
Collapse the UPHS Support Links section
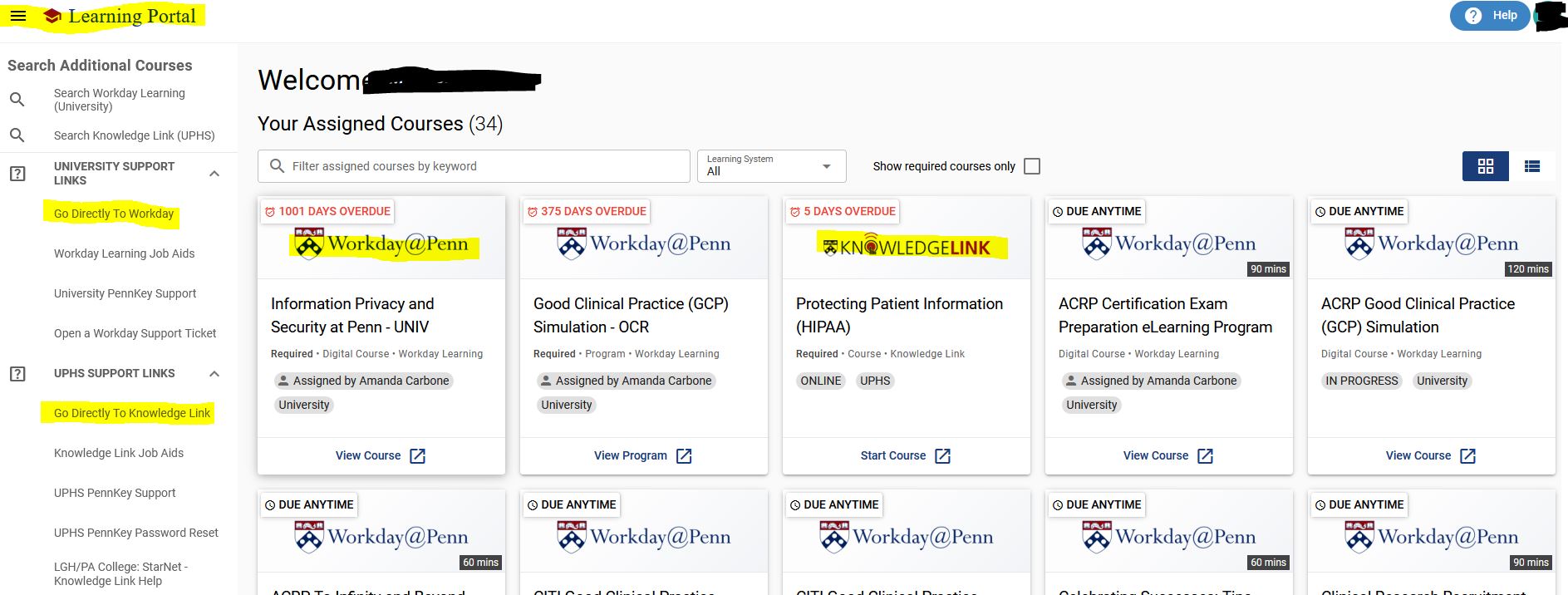pyautogui.click(x=214, y=374)
